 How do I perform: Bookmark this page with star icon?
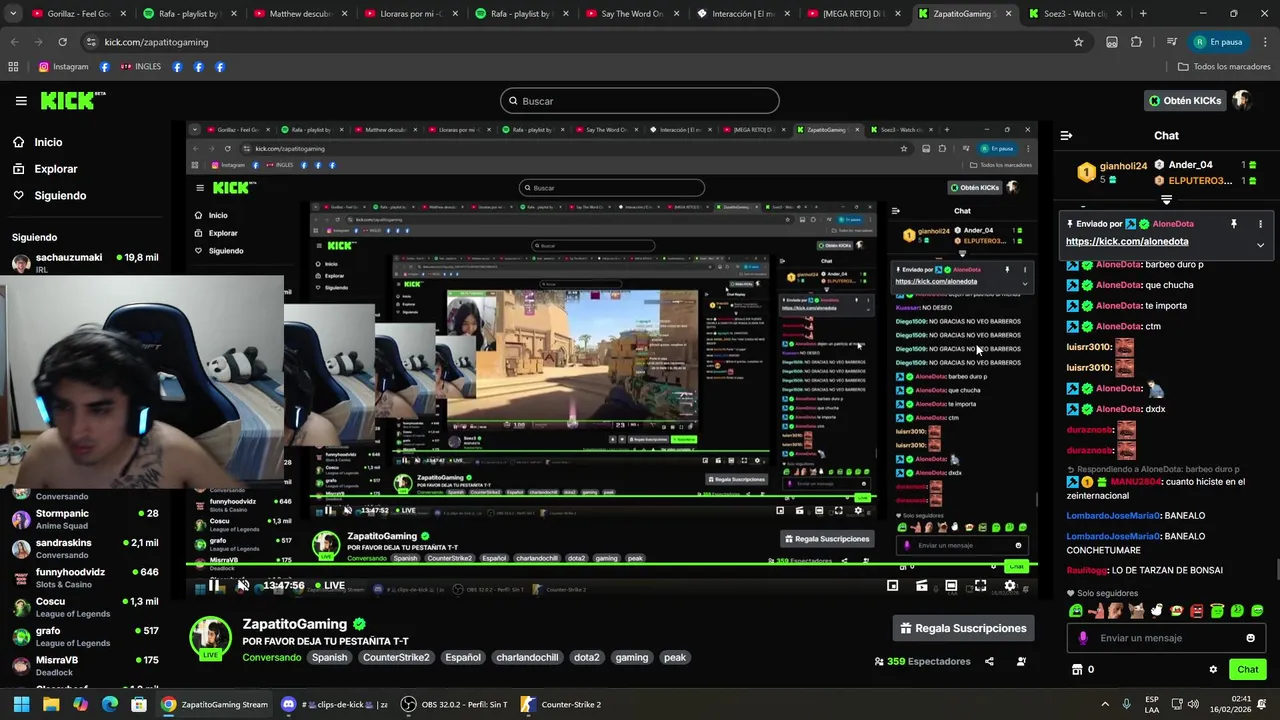pos(1078,42)
